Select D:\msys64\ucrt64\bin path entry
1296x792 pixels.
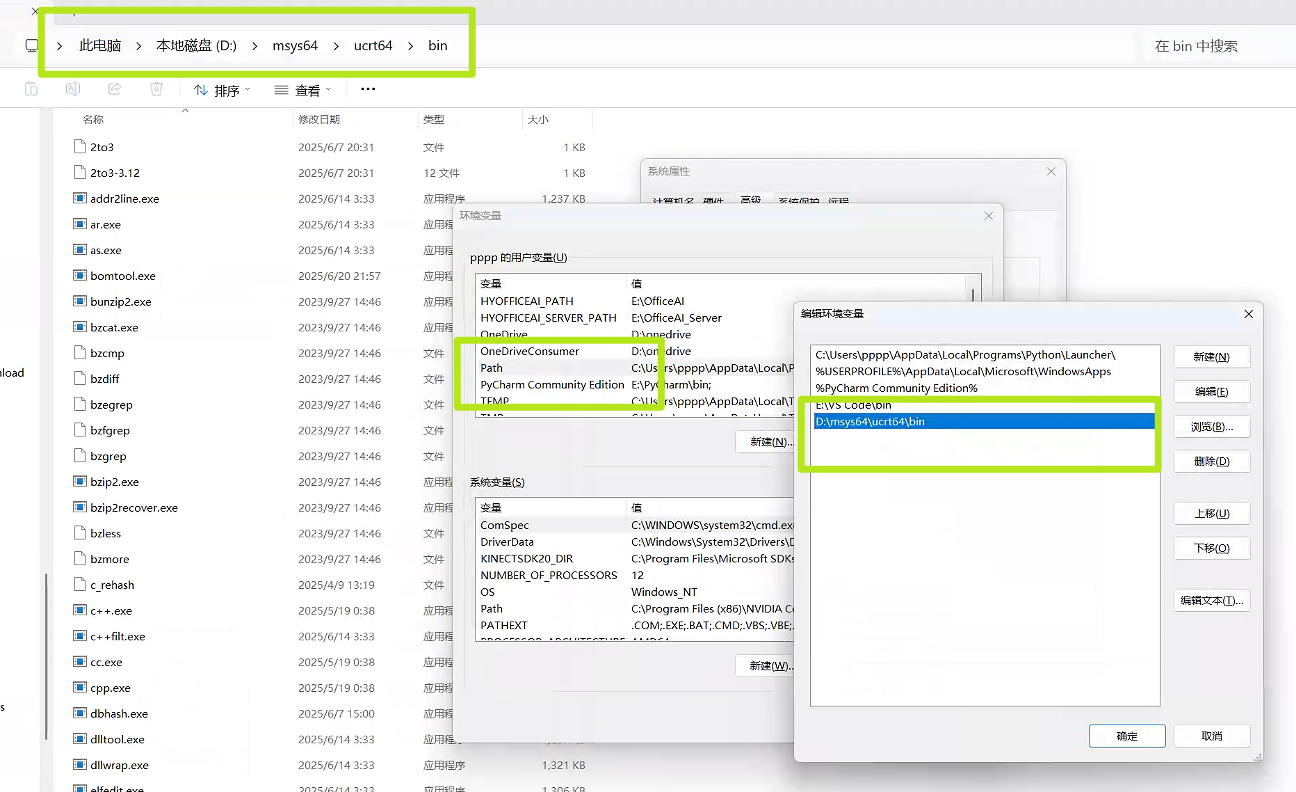(984, 421)
